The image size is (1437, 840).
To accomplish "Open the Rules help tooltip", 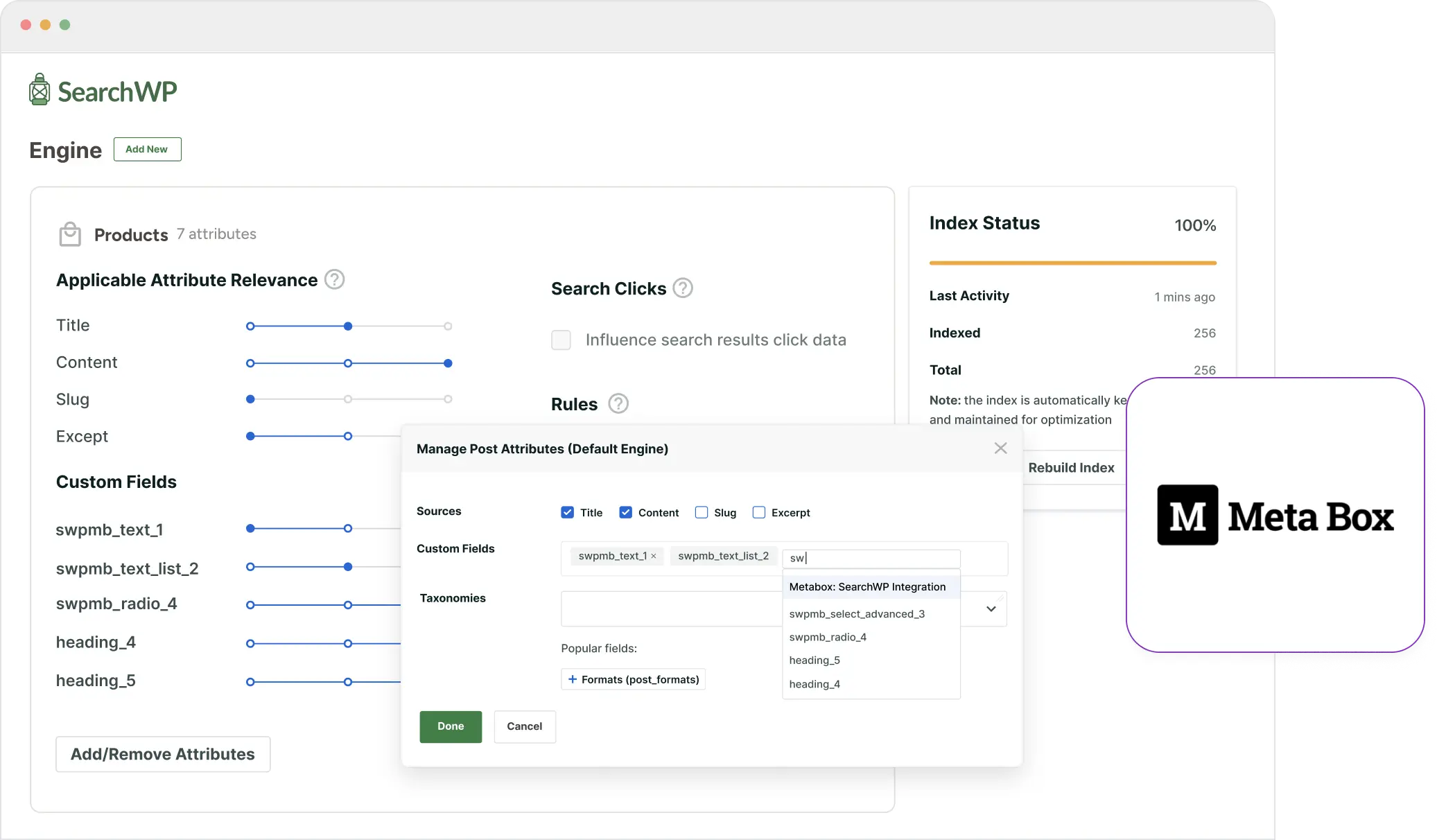I will [618, 403].
